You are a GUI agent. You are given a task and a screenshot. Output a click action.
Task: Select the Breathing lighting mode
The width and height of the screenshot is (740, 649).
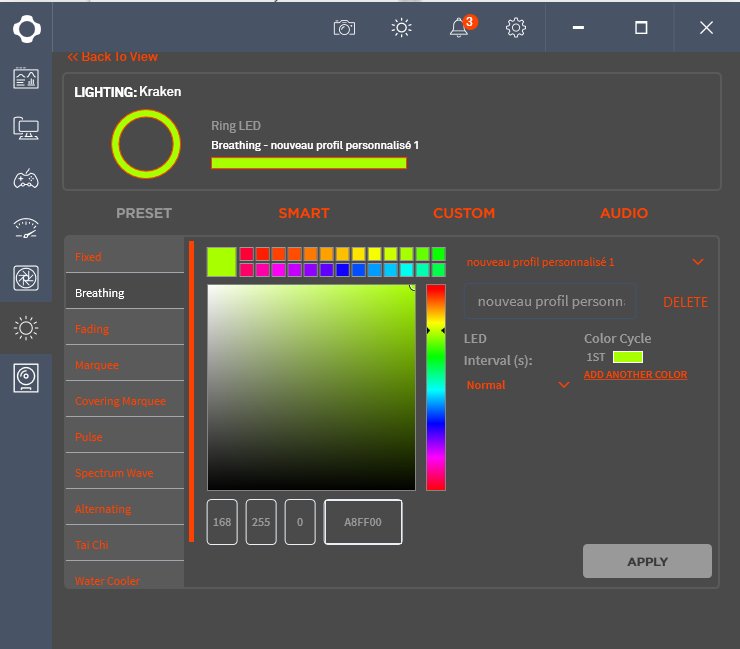(x=125, y=293)
